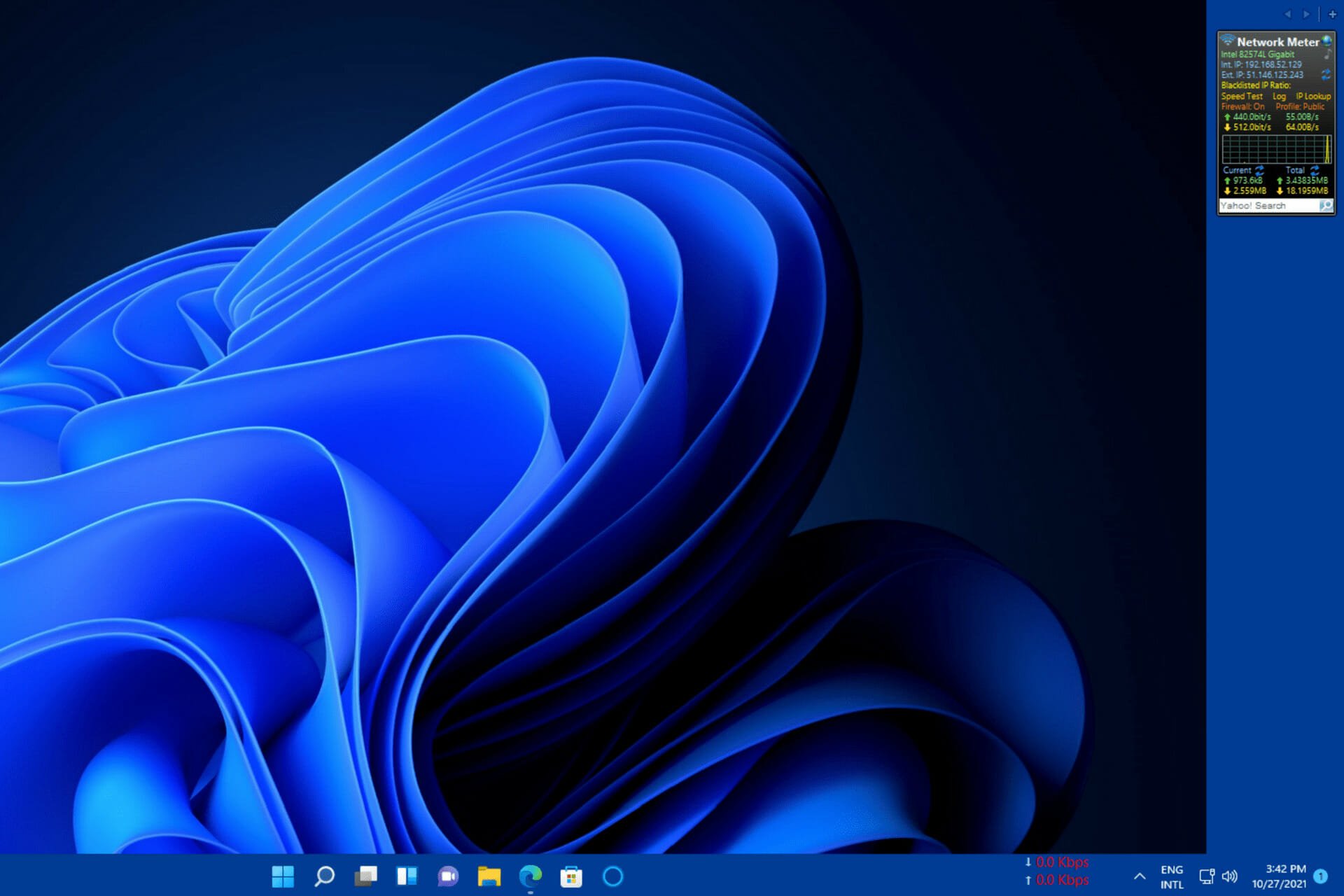Focus the Yahoo! Search input field
Image resolution: width=1344 pixels, height=896 pixels.
1269,205
